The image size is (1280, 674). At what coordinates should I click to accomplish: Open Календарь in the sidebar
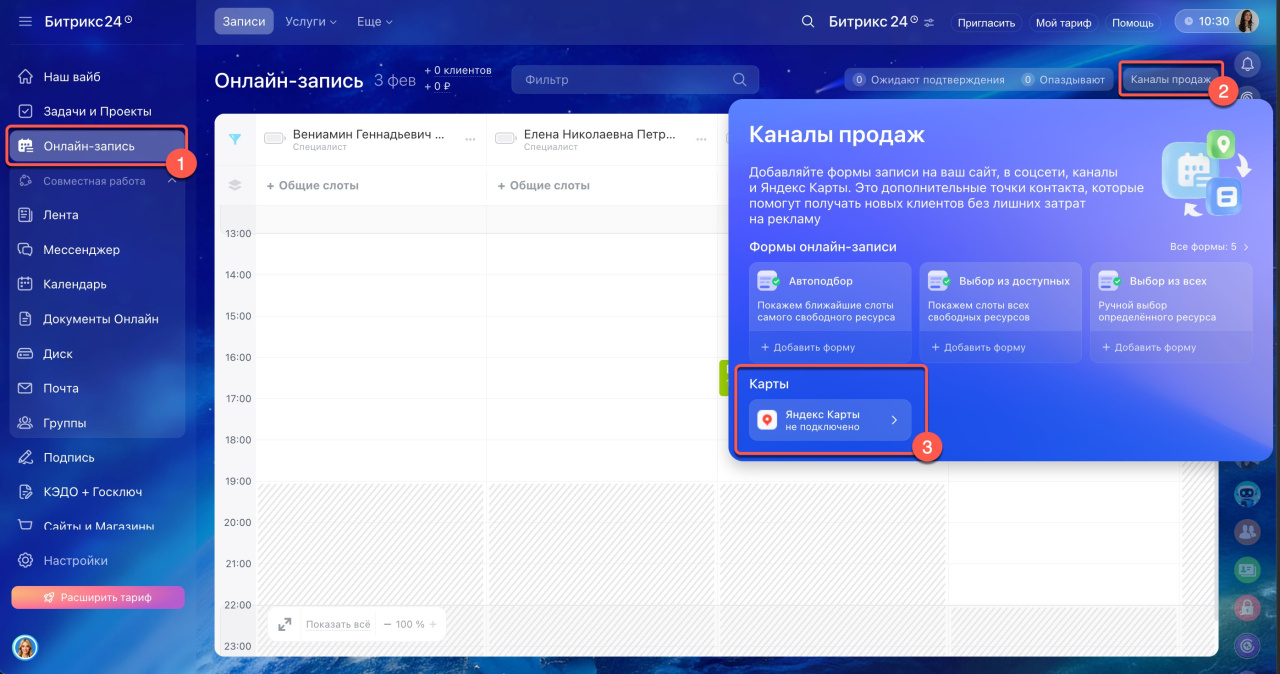pyautogui.click(x=75, y=284)
